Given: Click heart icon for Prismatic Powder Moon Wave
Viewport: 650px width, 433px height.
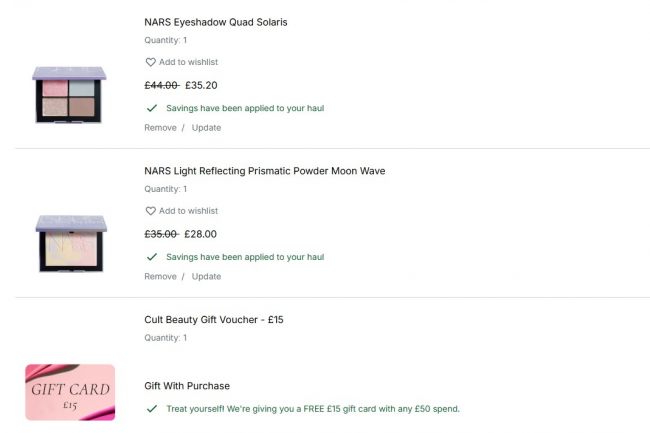Looking at the screenshot, I should (151, 211).
